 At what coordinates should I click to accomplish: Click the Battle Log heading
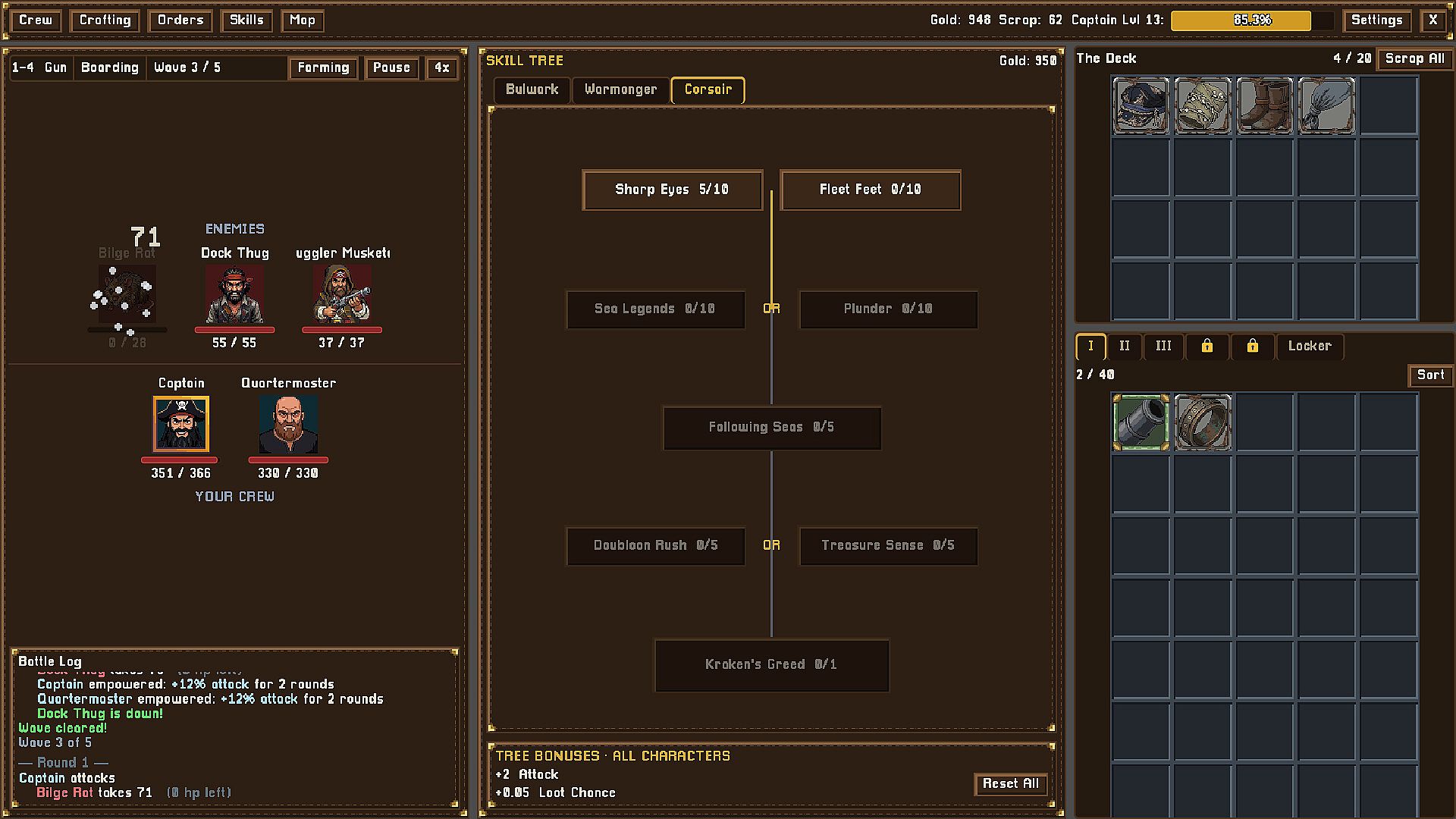point(50,661)
